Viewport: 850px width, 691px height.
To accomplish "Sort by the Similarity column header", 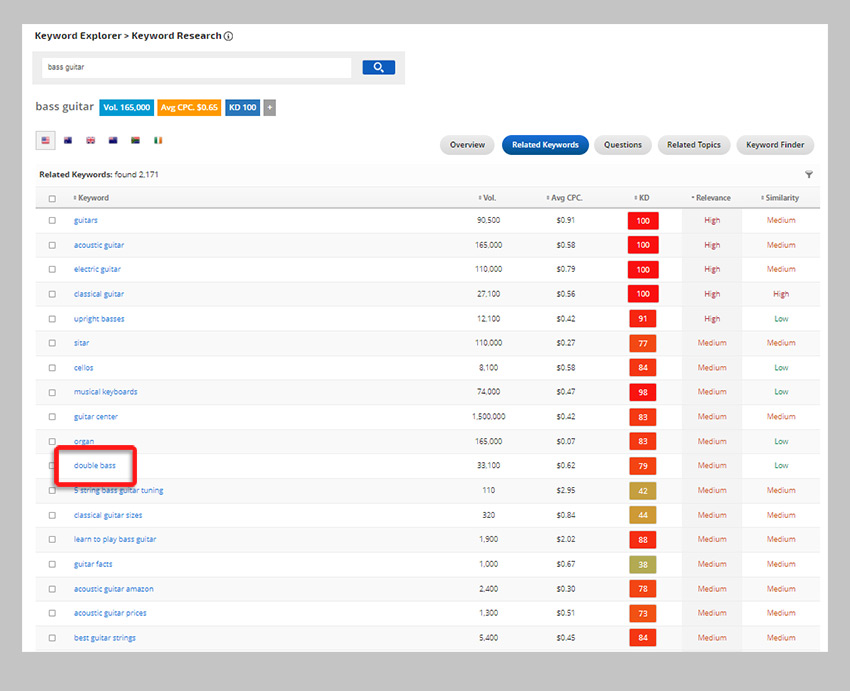I will coord(781,198).
